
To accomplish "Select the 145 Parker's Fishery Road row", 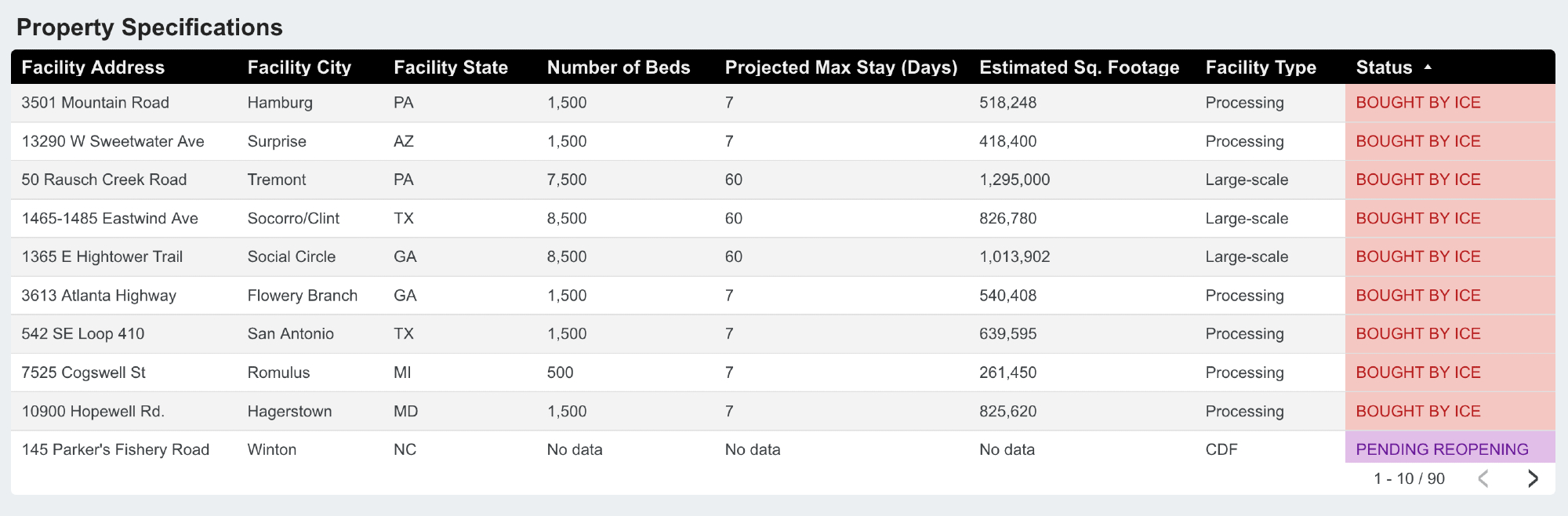I will (115, 449).
